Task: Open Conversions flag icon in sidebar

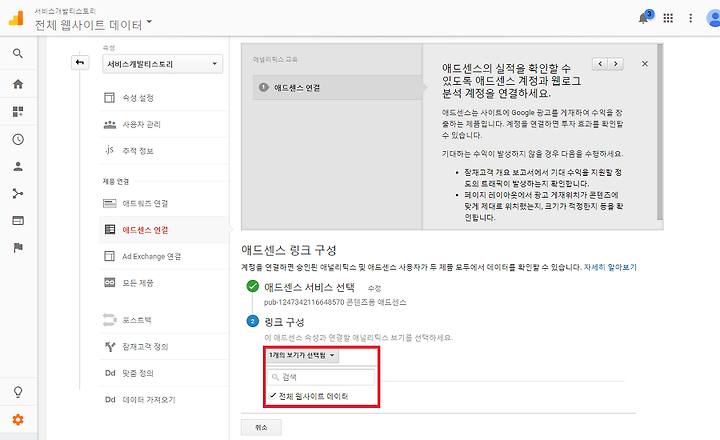Action: (x=18, y=248)
